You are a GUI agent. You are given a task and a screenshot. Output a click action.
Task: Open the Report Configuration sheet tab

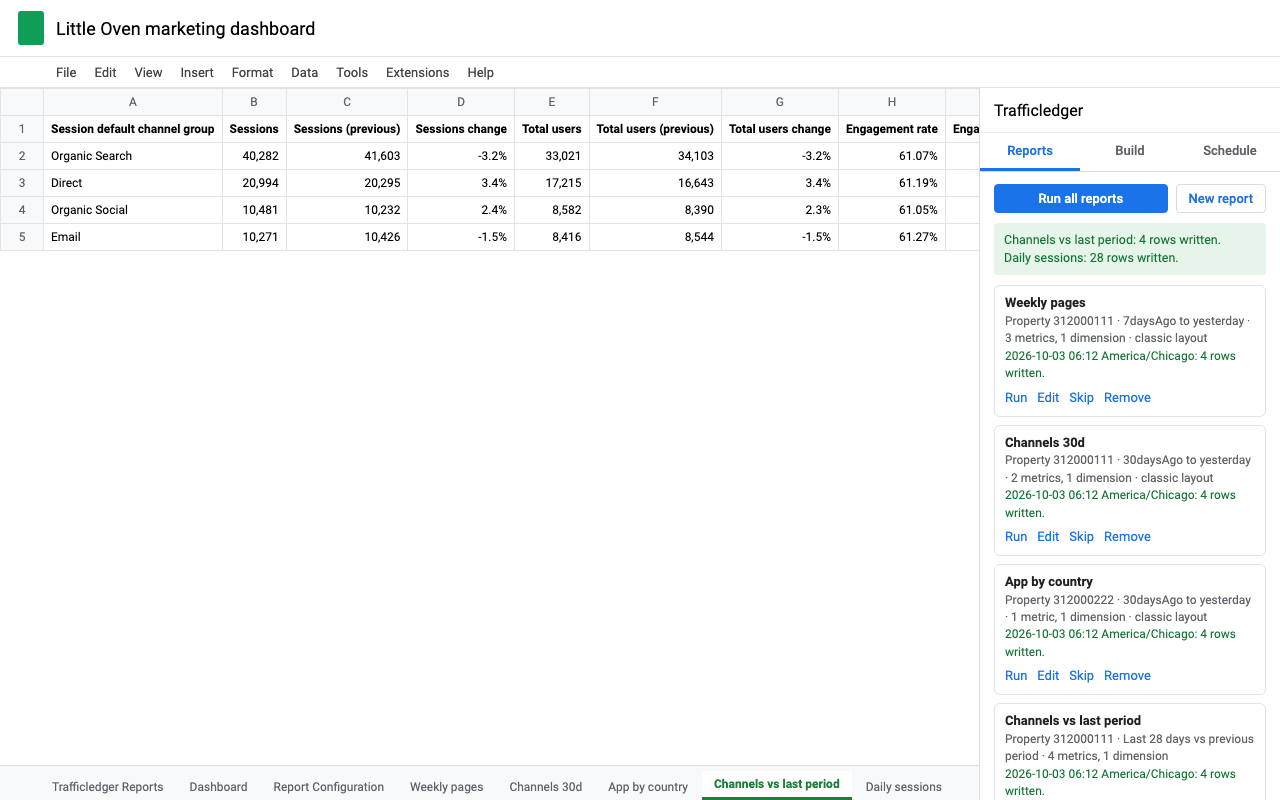click(x=329, y=786)
